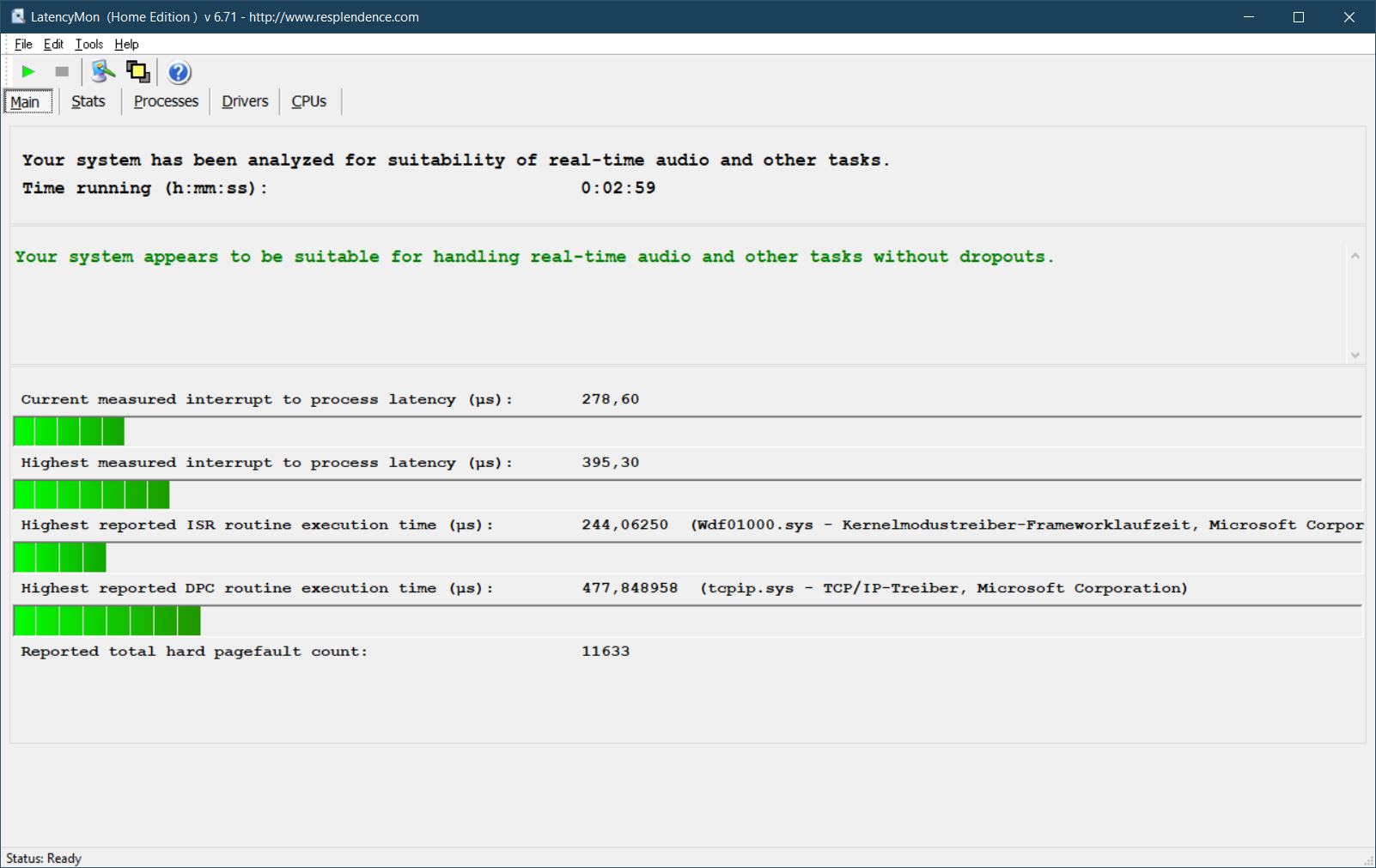Click the 'Status: Ready' status bar text
1376x868 pixels.
[44, 859]
